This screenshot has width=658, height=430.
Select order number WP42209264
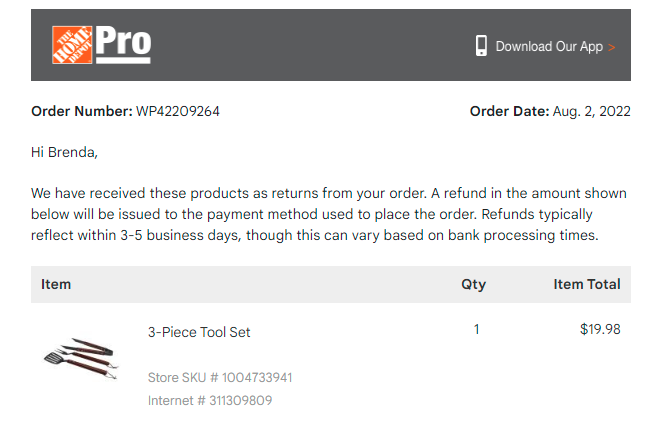click(x=178, y=111)
